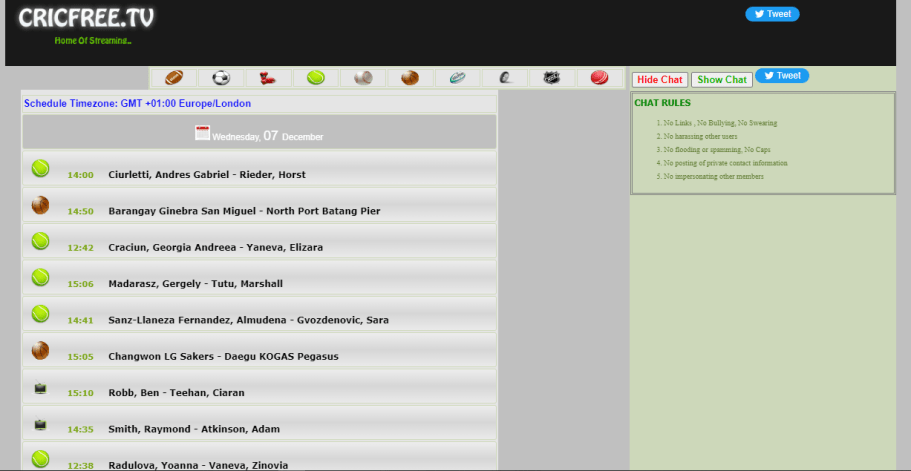The image size is (911, 471).
Task: Open the soccer ball category
Action: [221, 78]
